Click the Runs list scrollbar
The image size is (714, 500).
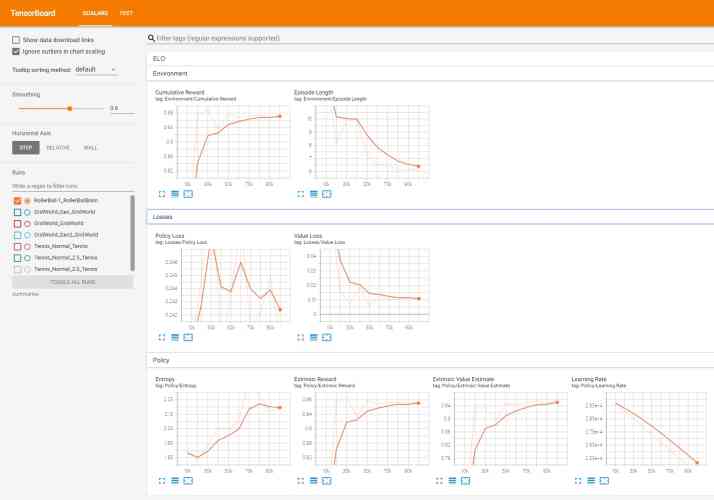[x=133, y=233]
